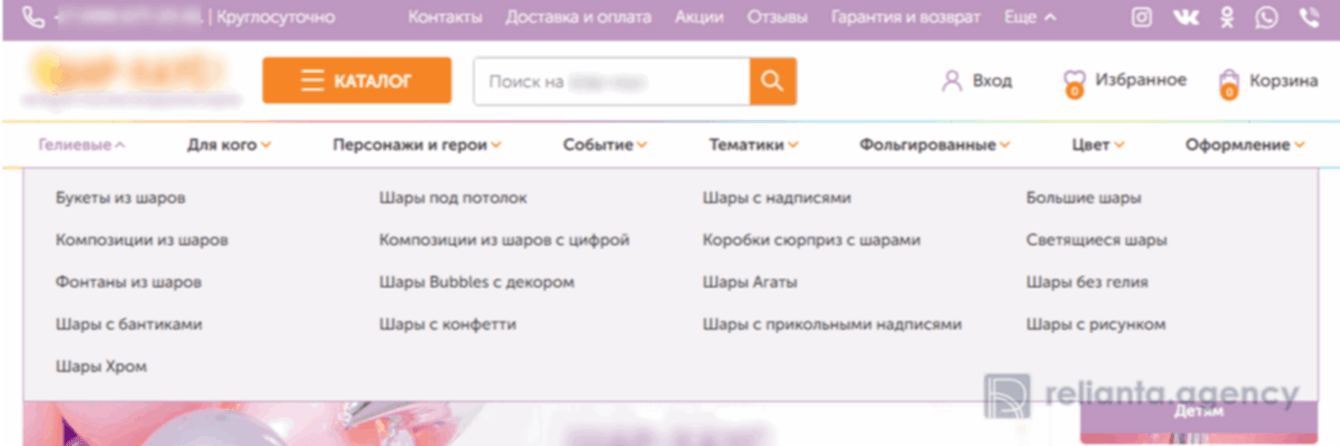Open the Корзина shopping cart icon
This screenshot has height=446, width=1340.
tap(1229, 83)
